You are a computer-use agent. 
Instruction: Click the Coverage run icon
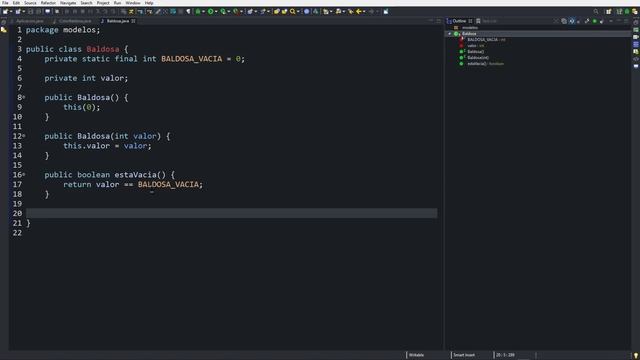pyautogui.click(x=223, y=11)
